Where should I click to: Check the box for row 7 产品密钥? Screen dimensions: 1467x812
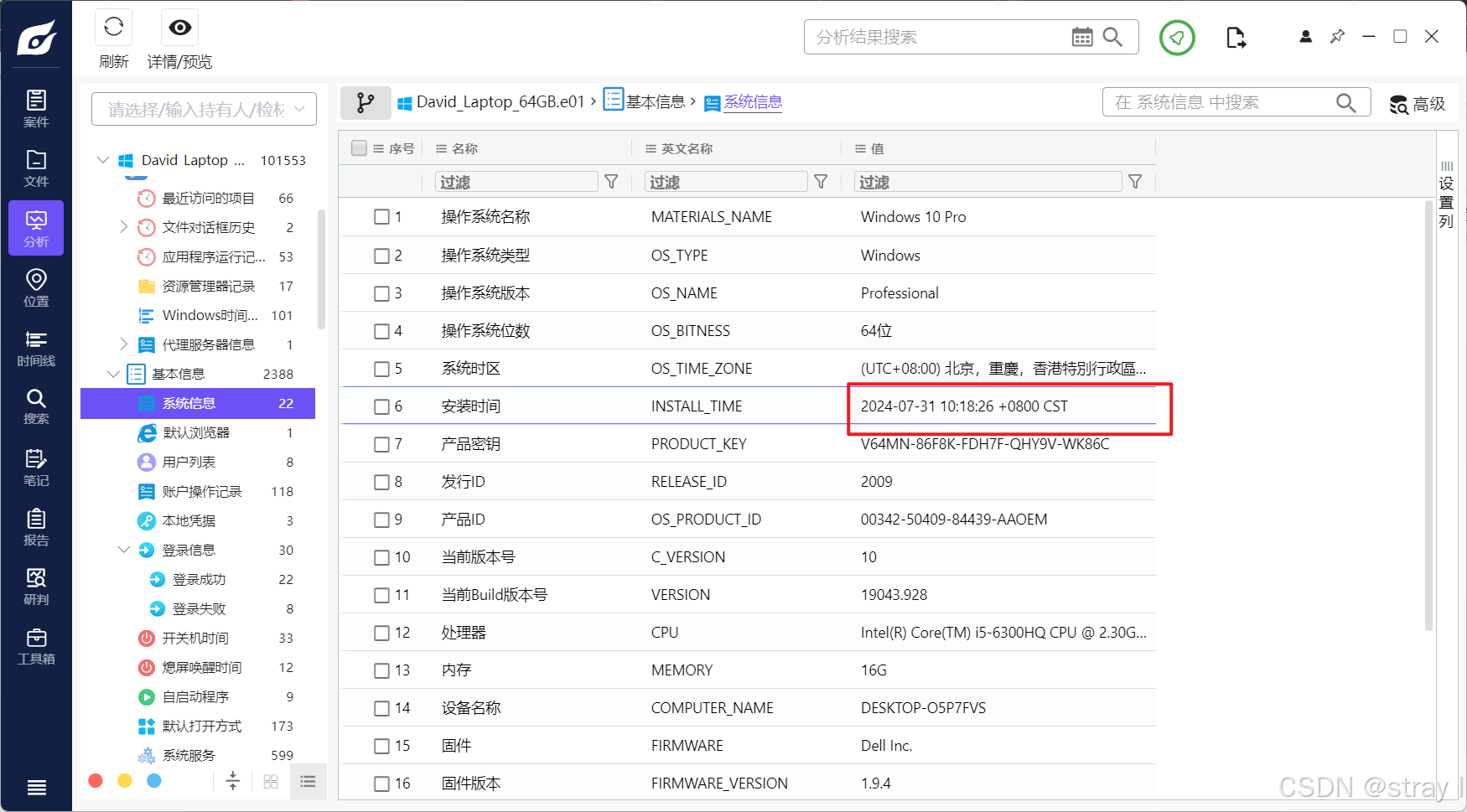click(381, 444)
